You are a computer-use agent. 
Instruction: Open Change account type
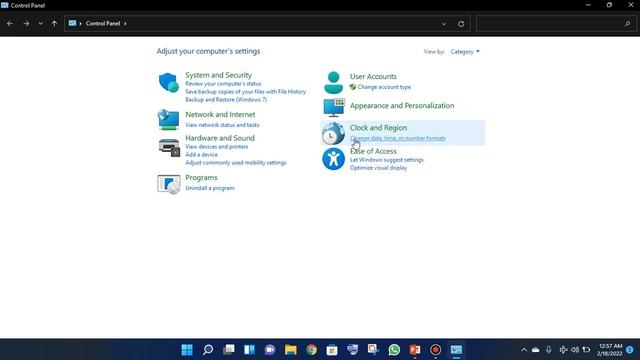384,87
